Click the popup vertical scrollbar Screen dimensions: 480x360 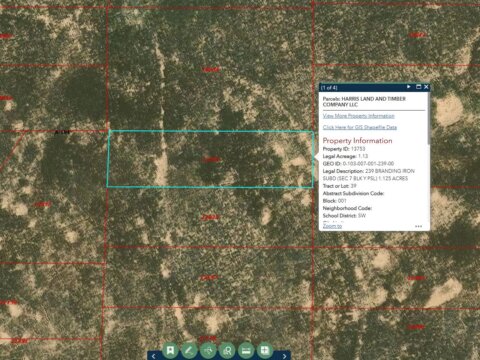coord(429,119)
